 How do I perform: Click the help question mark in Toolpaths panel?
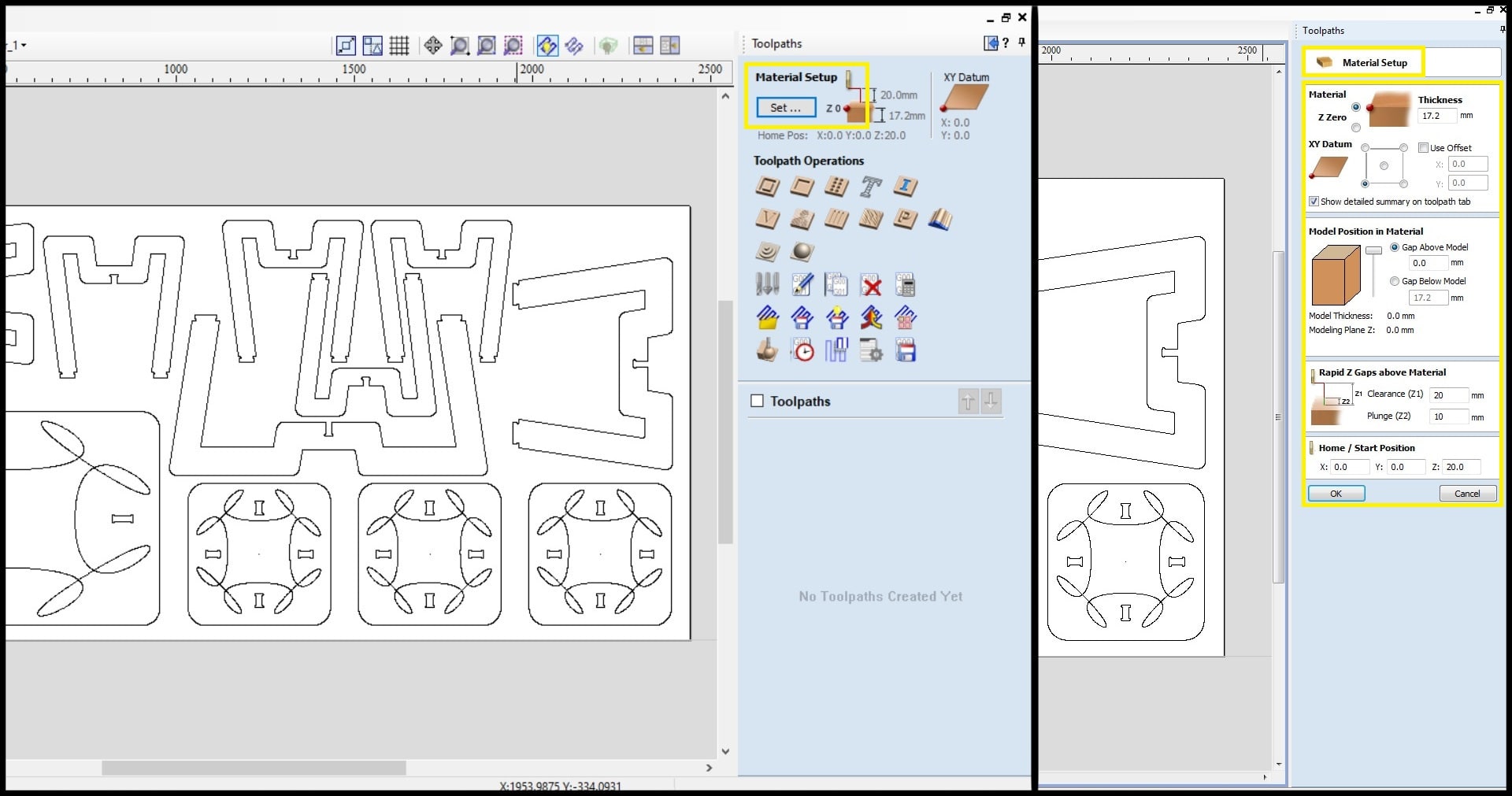1006,43
